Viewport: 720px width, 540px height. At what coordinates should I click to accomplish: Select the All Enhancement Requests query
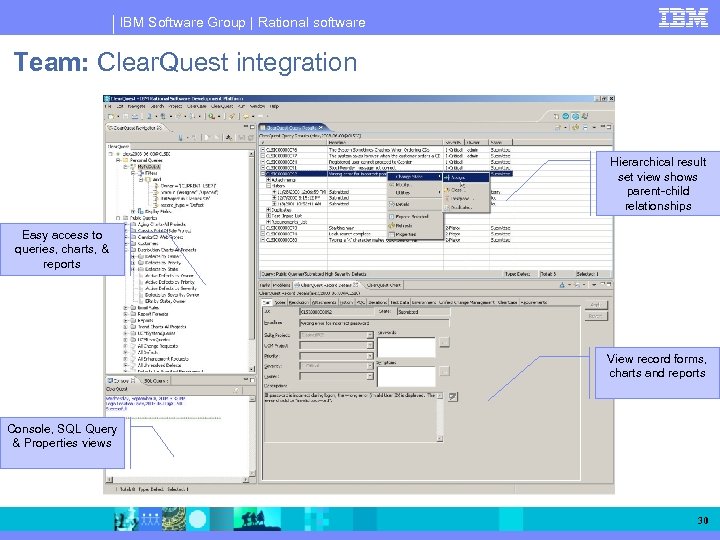tap(163, 359)
